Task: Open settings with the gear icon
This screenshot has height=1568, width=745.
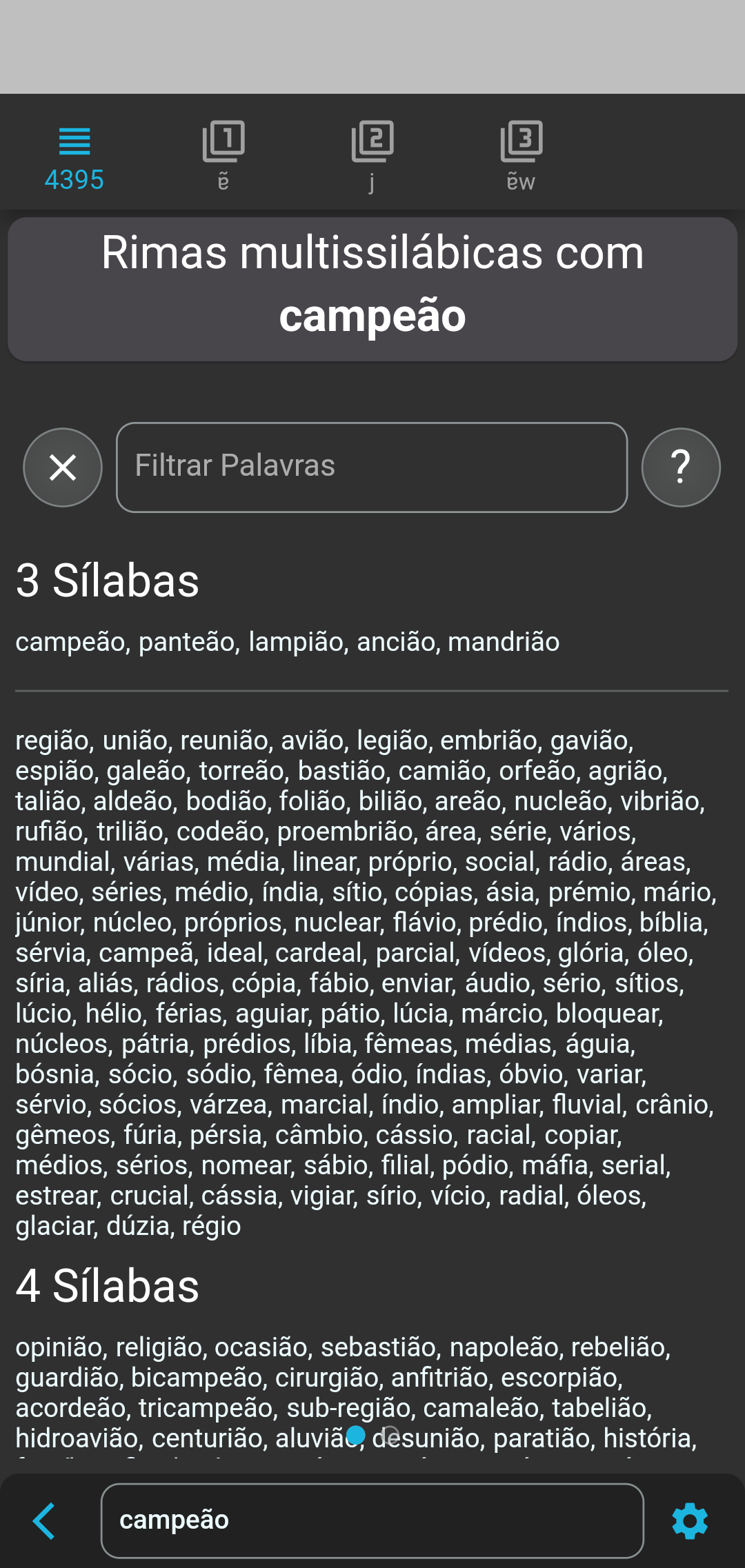Action: coord(689,1520)
